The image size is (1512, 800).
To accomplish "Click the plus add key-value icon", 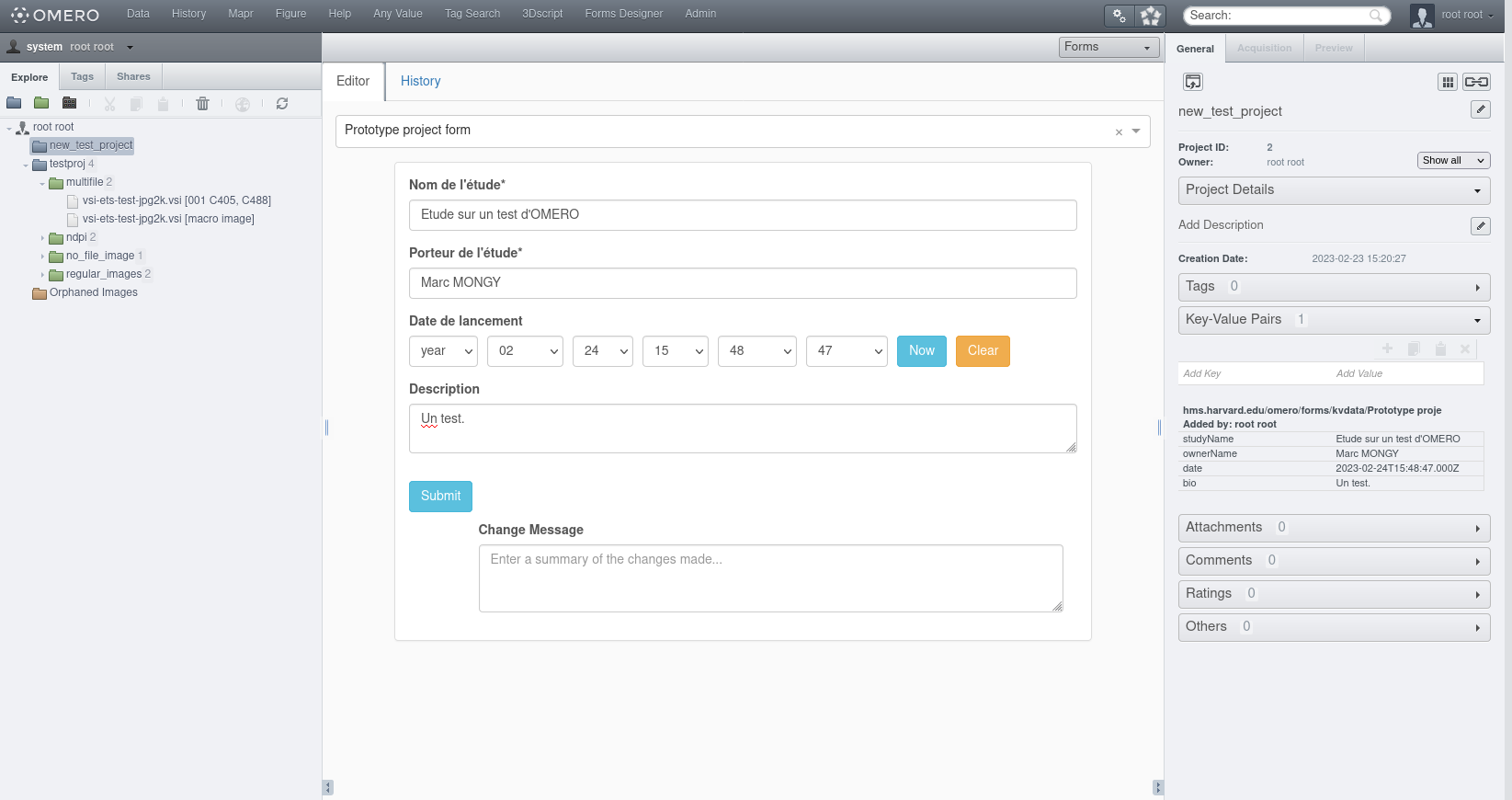I will (1388, 349).
